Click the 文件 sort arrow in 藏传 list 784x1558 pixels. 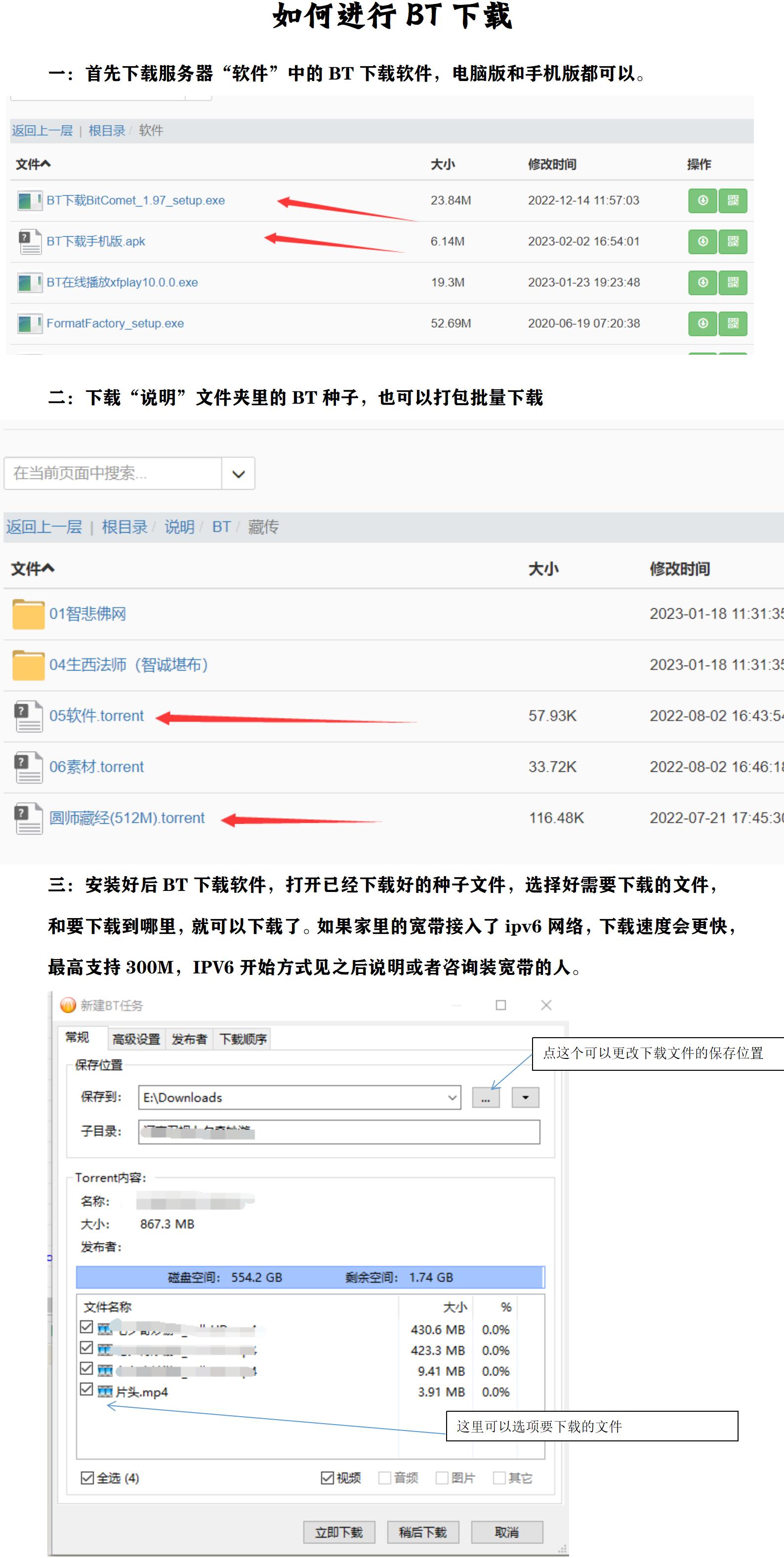(48, 569)
